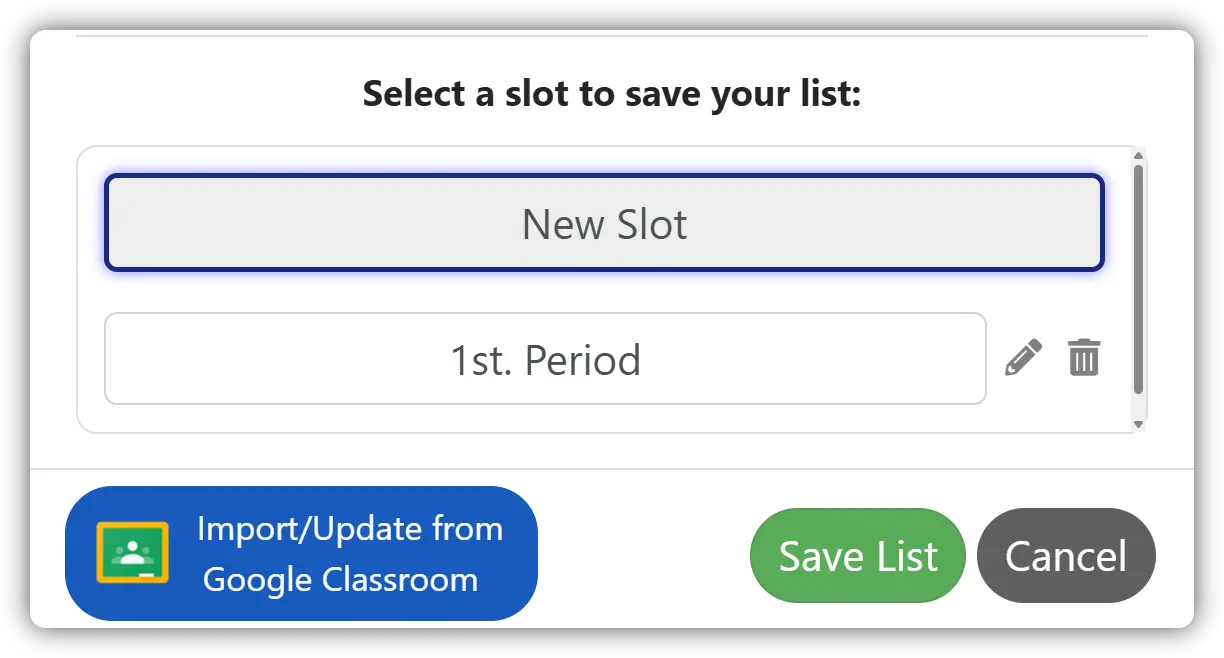
Task: Click the slot list scroll-down arrow
Action: pyautogui.click(x=1138, y=424)
